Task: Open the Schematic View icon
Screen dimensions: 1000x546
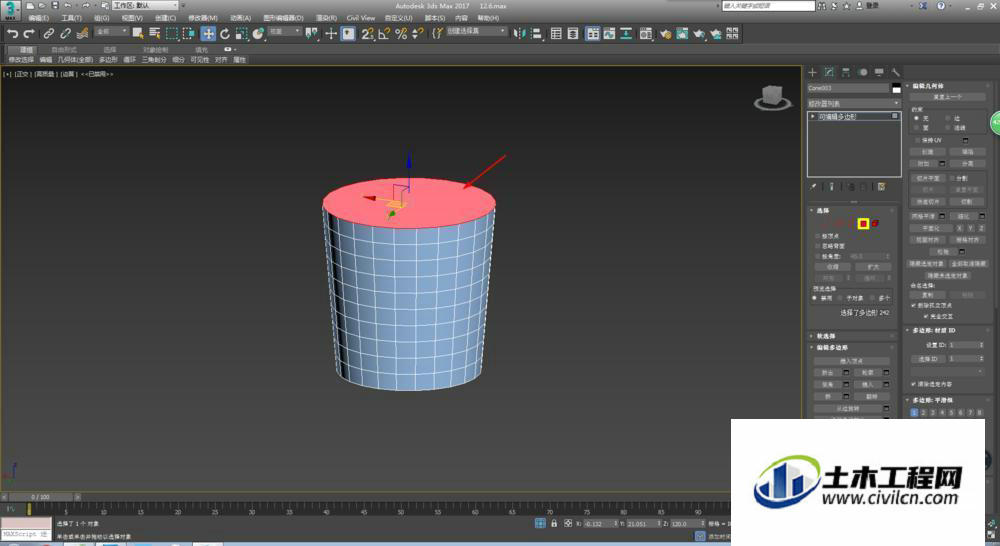Action: 626,34
